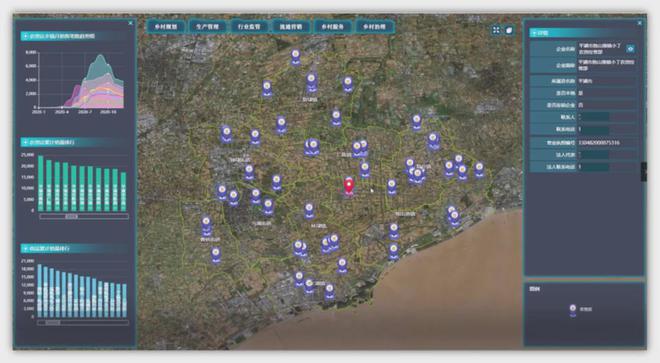The width and height of the screenshot is (660, 363).
Task: Collapse the green bar ranking chart header
Action: point(26,142)
